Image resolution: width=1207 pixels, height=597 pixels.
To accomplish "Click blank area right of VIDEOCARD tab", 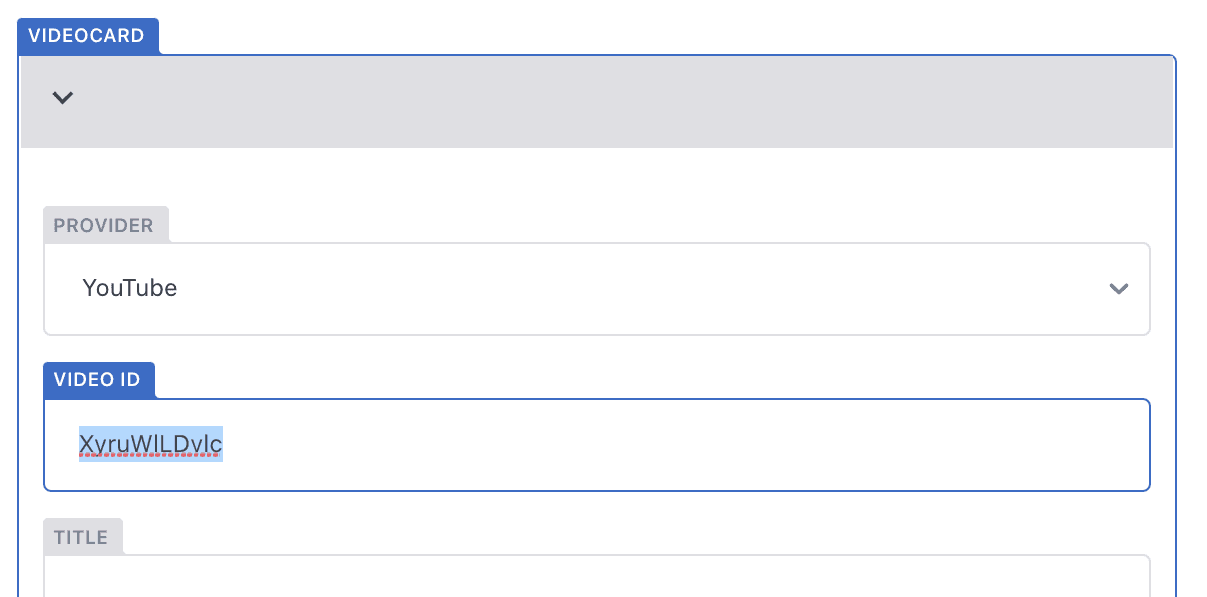I will pyautogui.click(x=600, y=30).
